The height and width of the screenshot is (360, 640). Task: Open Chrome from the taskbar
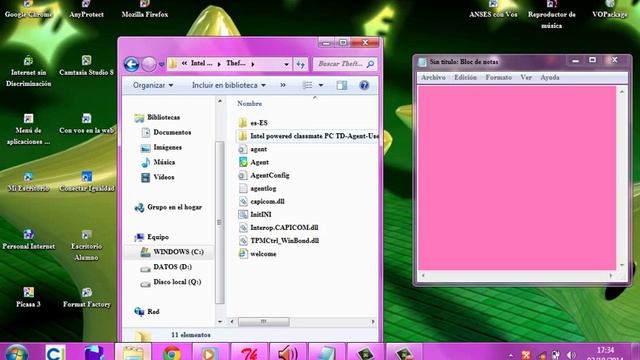pyautogui.click(x=172, y=353)
